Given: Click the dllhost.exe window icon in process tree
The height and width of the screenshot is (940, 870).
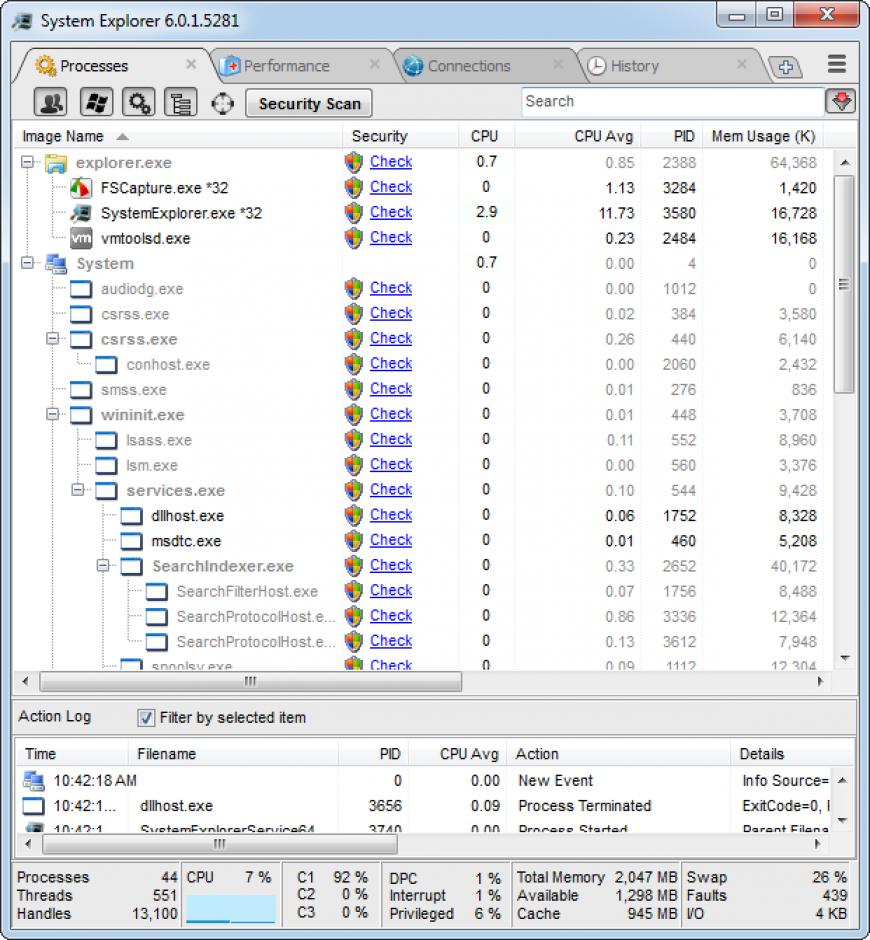Looking at the screenshot, I should coord(131,516).
